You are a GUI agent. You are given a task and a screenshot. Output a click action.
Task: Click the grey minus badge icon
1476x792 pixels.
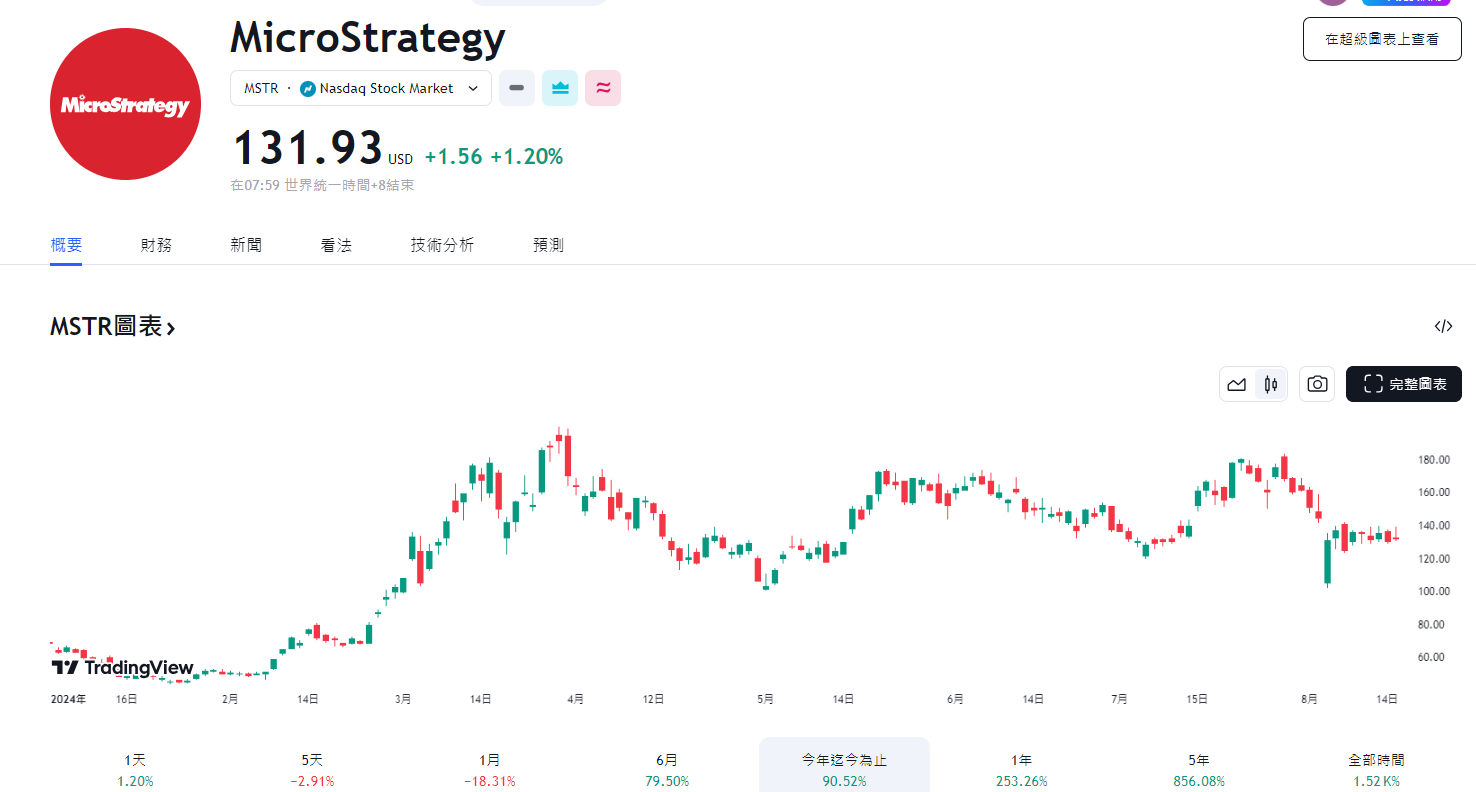[517, 88]
